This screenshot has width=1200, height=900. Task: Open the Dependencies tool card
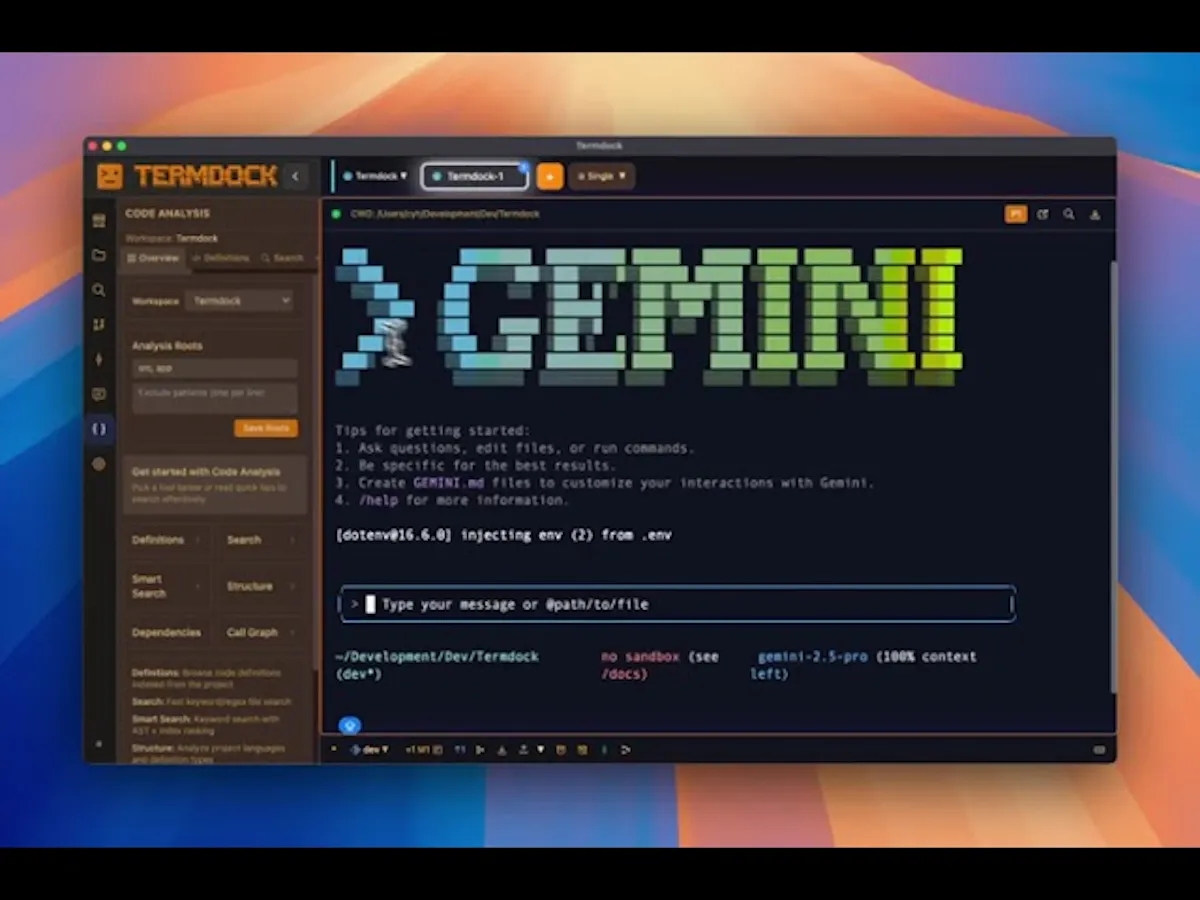167,632
